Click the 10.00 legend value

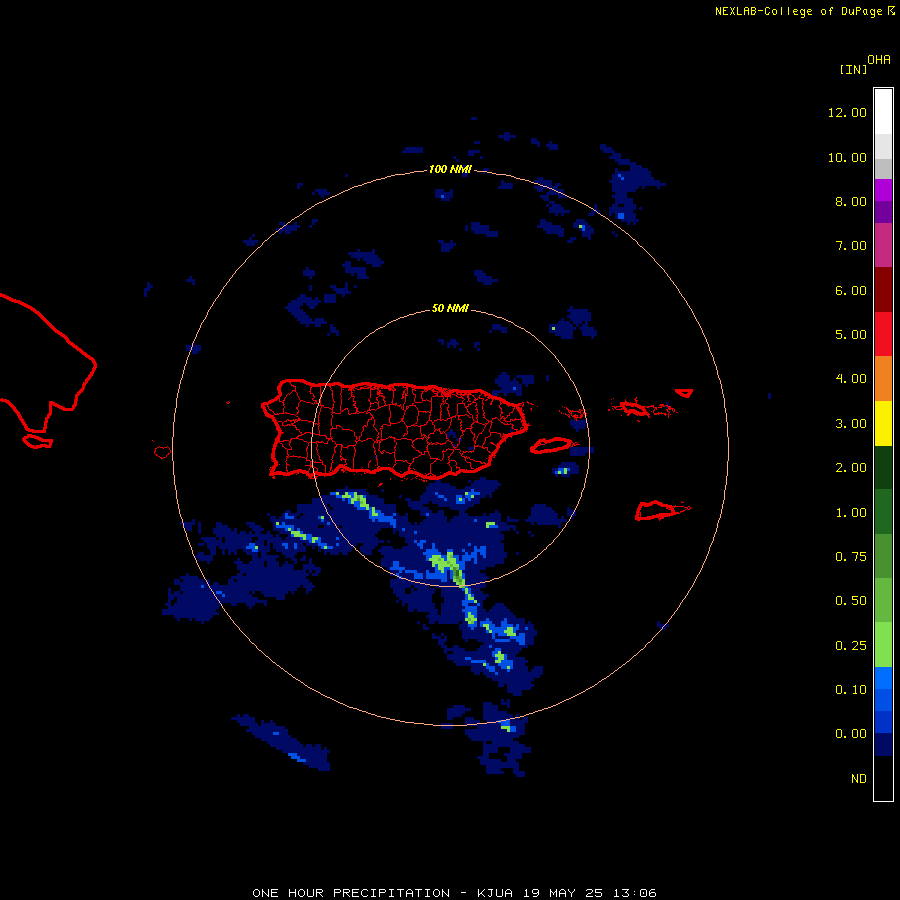[847, 157]
